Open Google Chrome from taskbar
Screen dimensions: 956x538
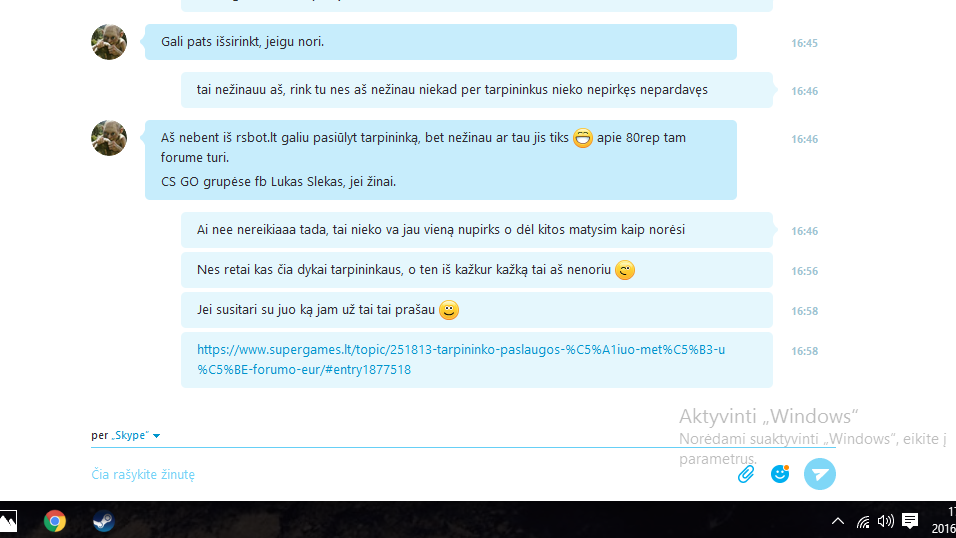point(55,521)
